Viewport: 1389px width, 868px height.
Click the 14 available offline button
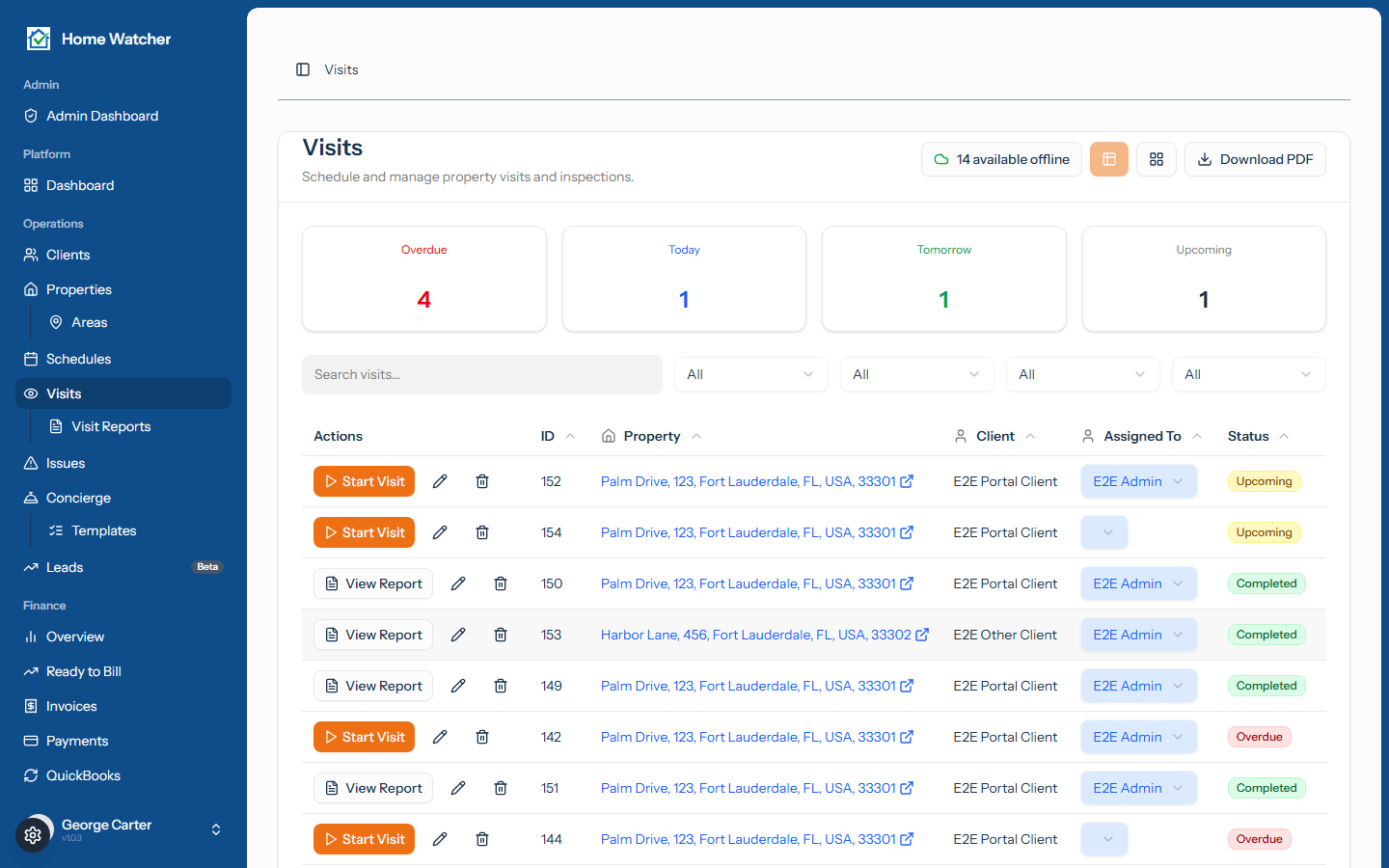point(1001,159)
